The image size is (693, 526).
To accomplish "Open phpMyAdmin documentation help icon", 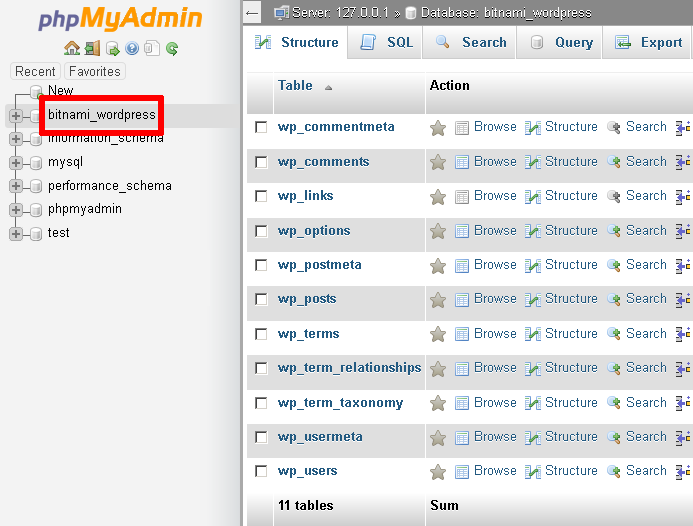I will (132, 48).
